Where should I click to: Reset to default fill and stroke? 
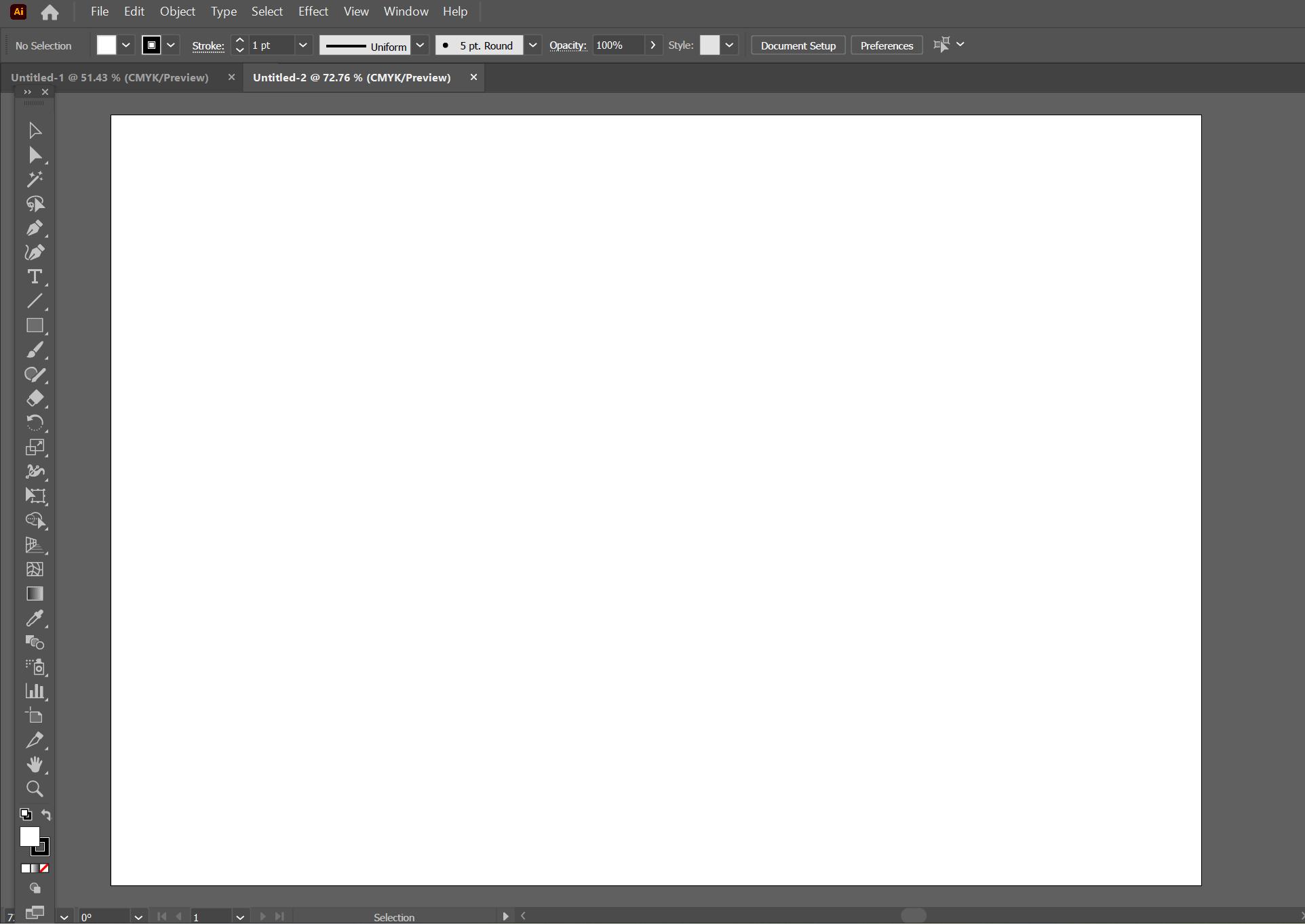point(26,814)
